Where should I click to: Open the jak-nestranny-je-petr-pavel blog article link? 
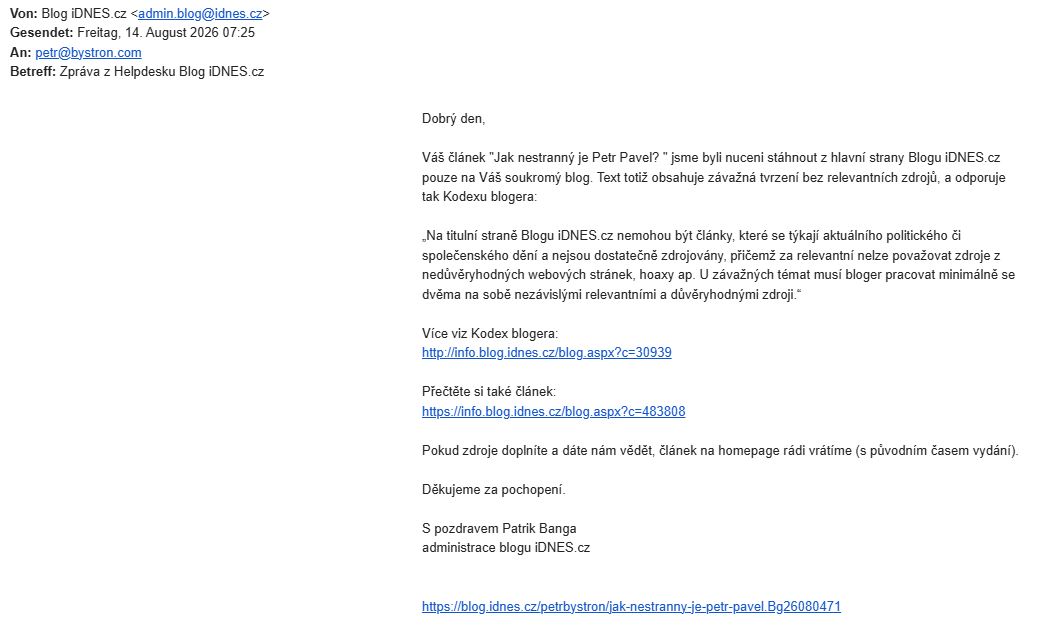[631, 606]
